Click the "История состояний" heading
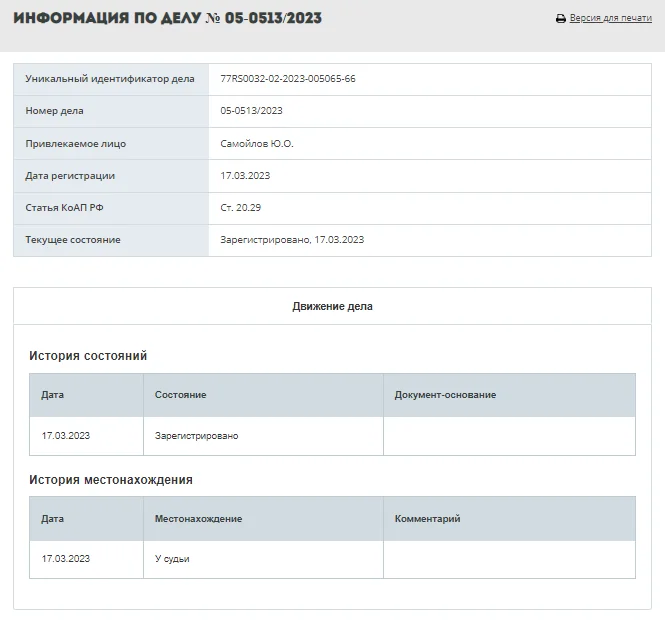665x622 pixels. [88, 356]
